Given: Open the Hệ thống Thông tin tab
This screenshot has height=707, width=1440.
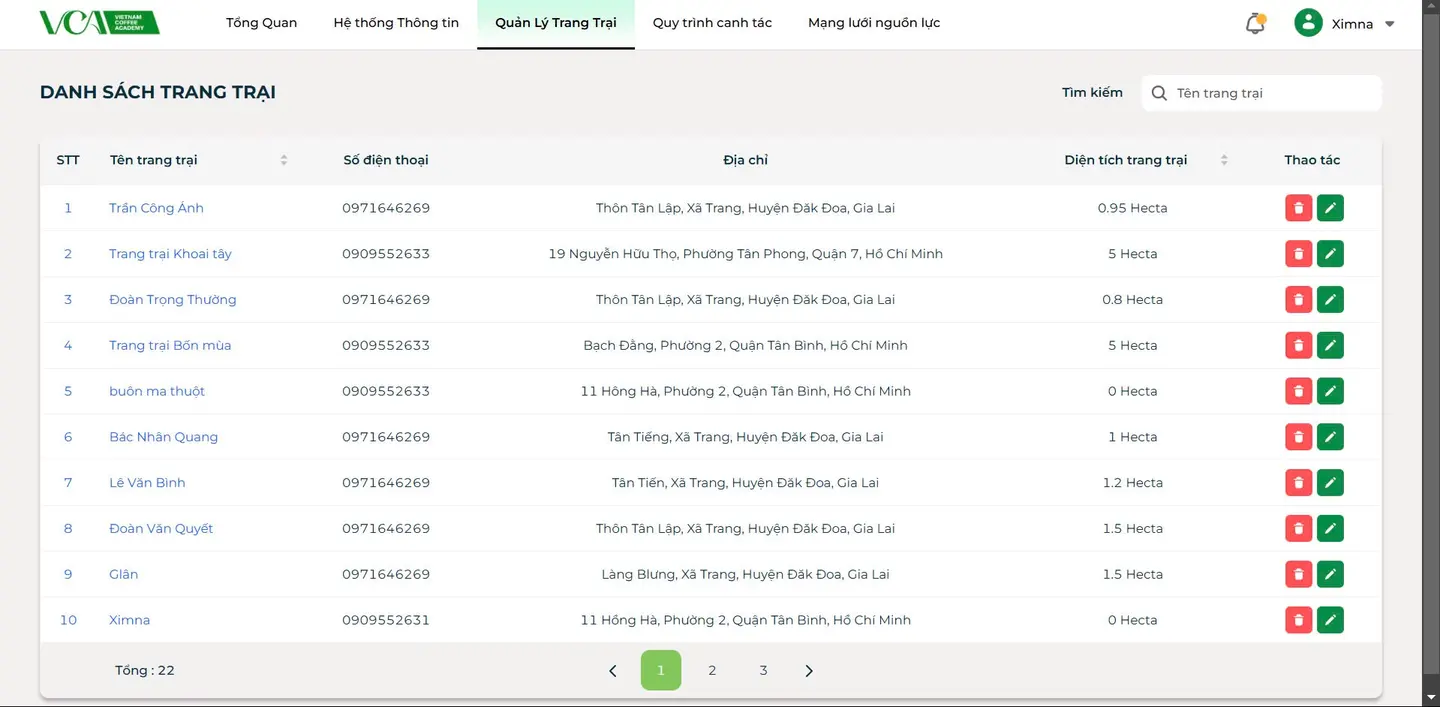Looking at the screenshot, I should [x=396, y=23].
